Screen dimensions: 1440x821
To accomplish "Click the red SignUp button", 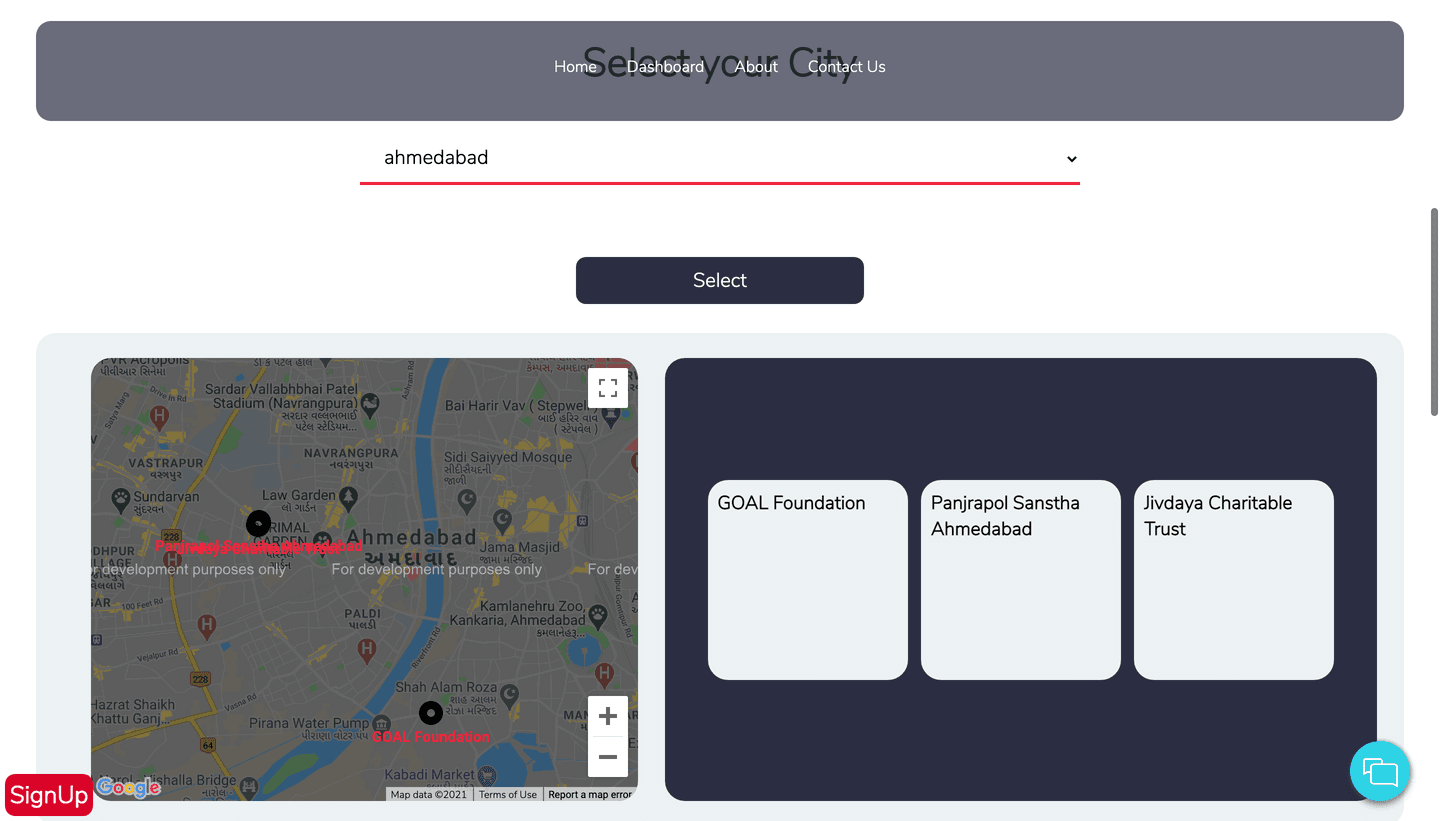I will coord(49,795).
